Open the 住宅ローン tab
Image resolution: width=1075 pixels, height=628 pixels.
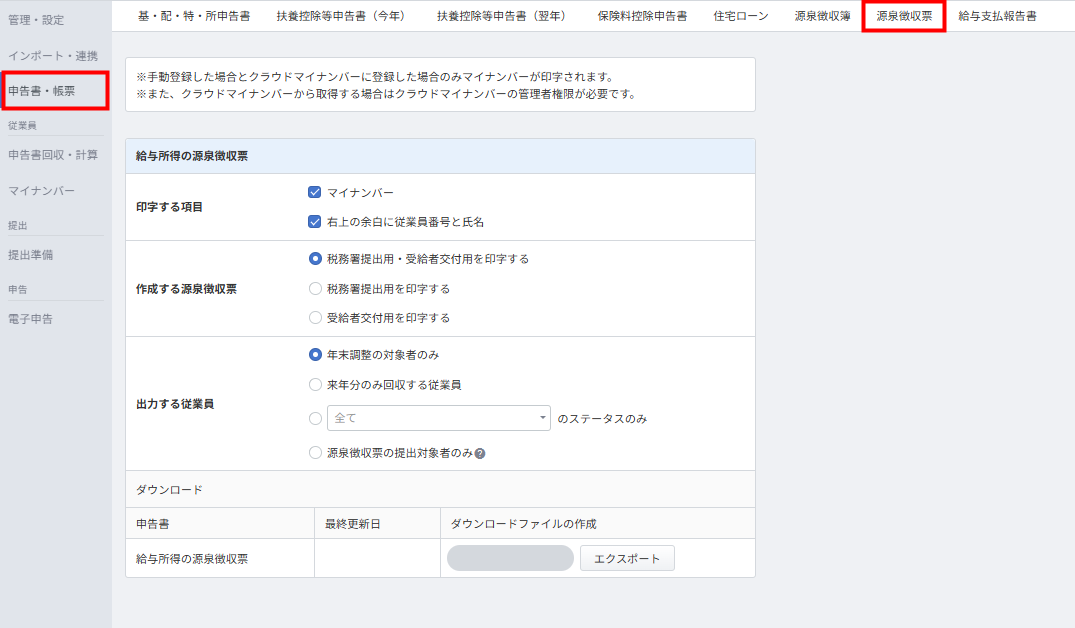click(741, 17)
